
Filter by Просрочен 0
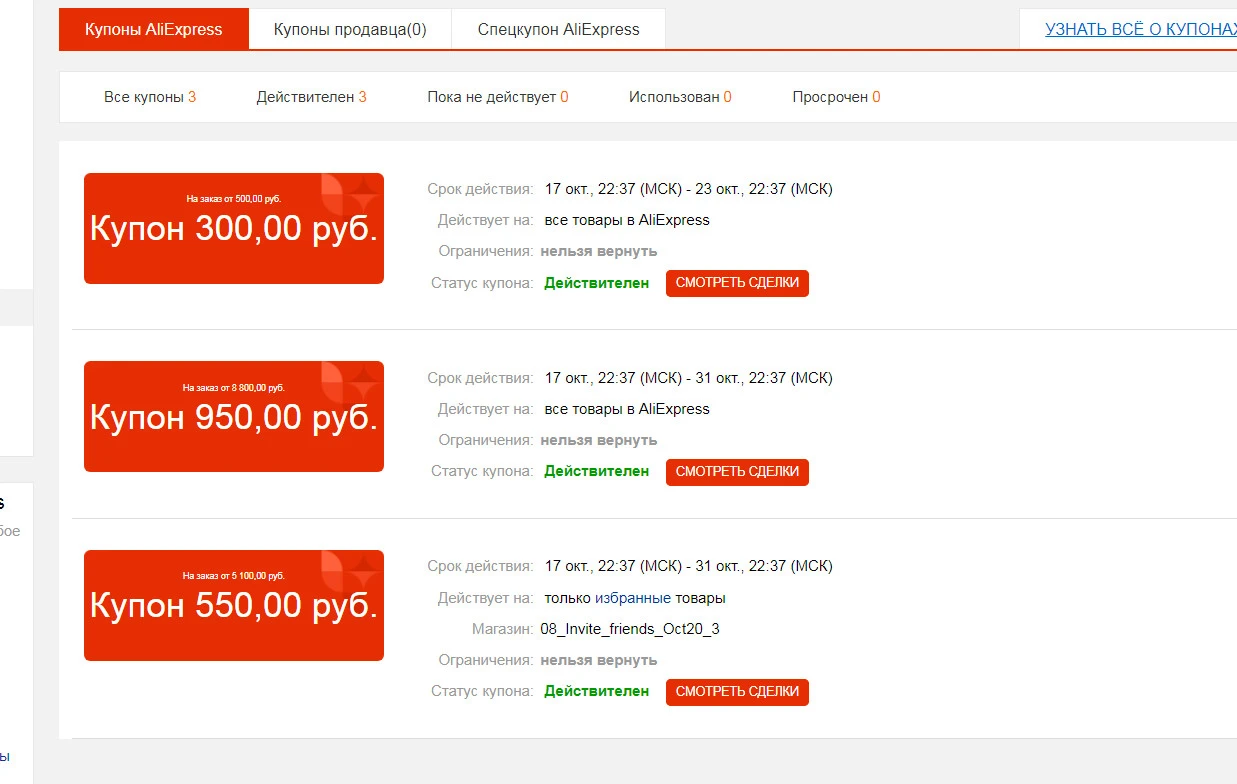pos(836,97)
